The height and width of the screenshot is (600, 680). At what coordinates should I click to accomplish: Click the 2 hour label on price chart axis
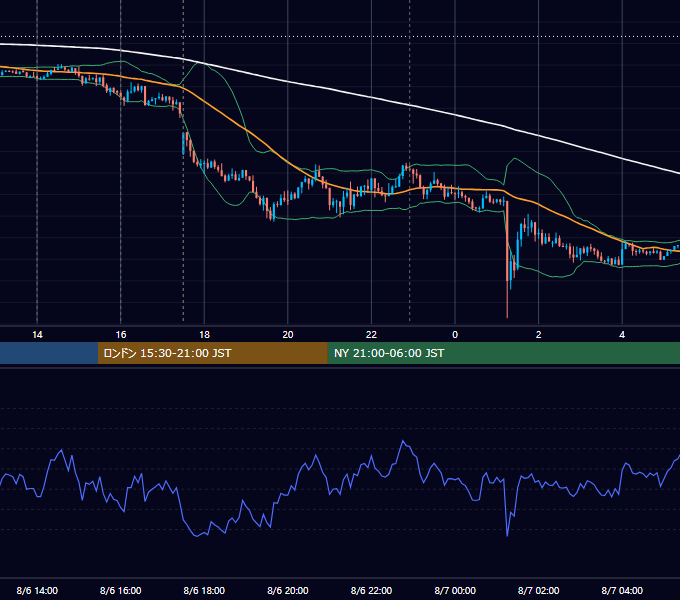[x=539, y=335]
